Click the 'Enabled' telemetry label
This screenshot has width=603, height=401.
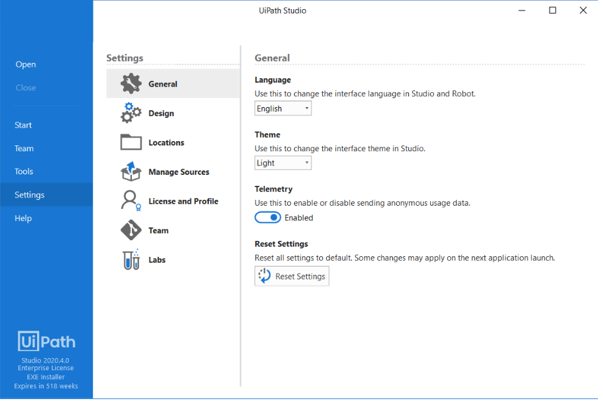(299, 218)
